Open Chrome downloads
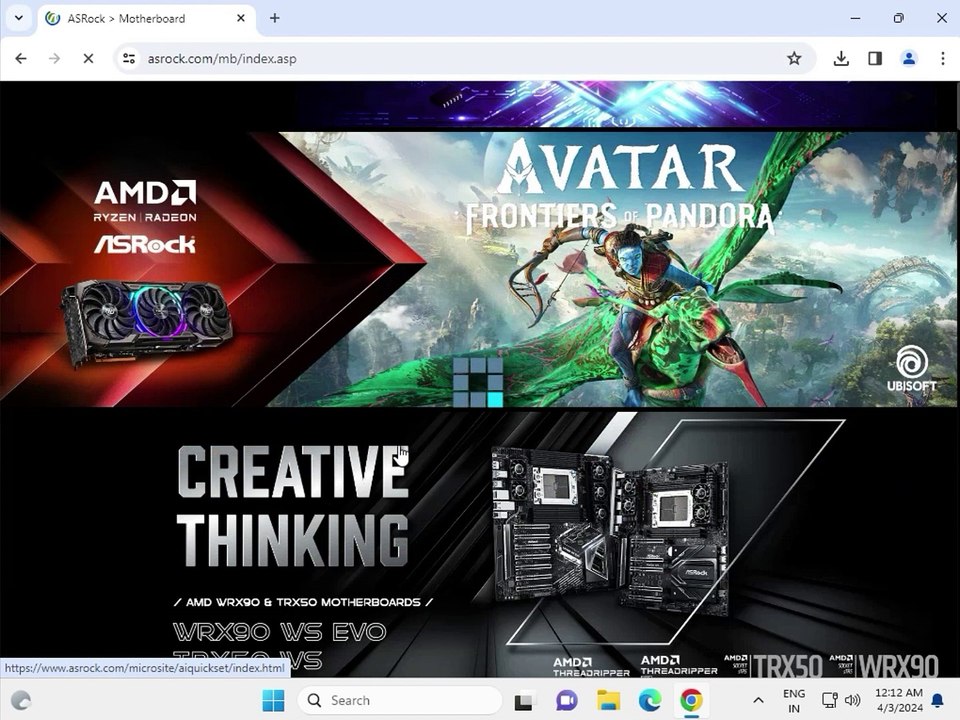This screenshot has width=960, height=720. [x=841, y=59]
